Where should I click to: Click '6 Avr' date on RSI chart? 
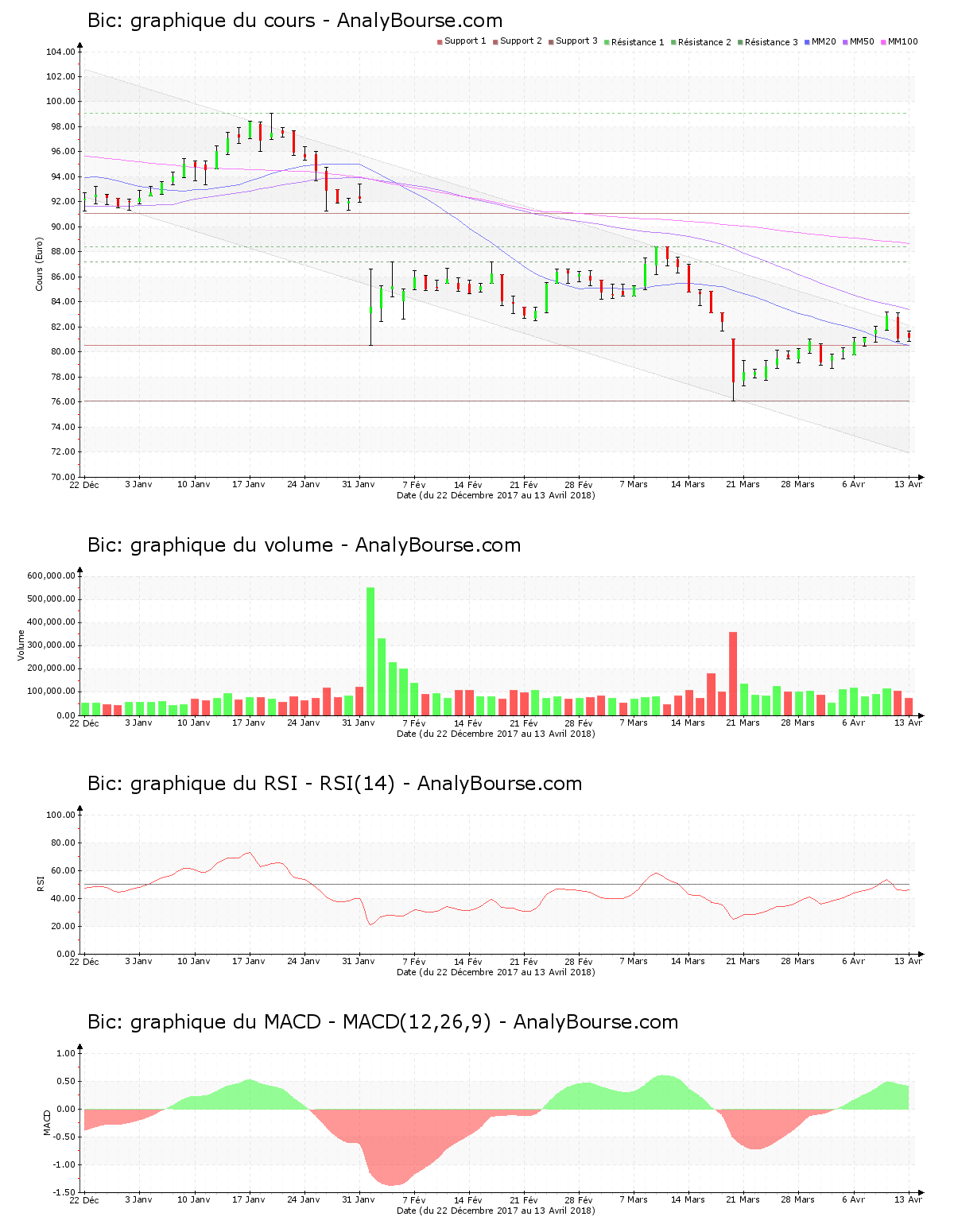pos(853,962)
